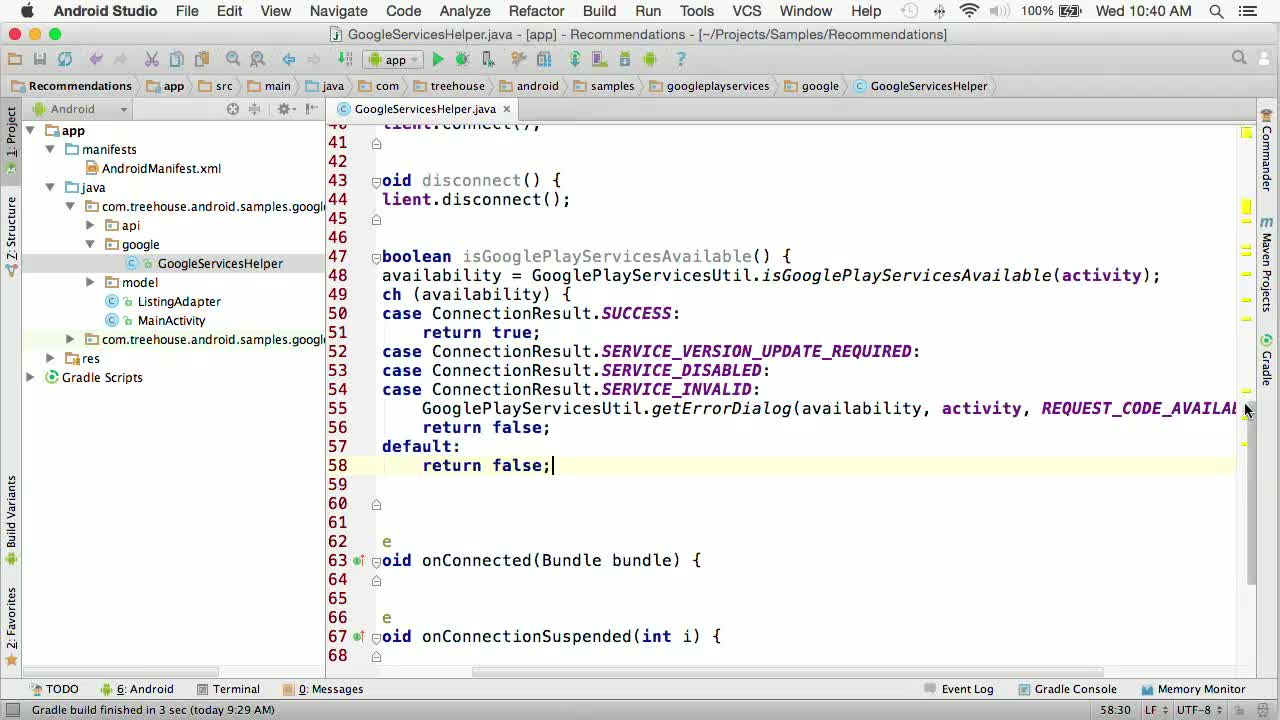Collapse the manifests folder

tap(50, 150)
